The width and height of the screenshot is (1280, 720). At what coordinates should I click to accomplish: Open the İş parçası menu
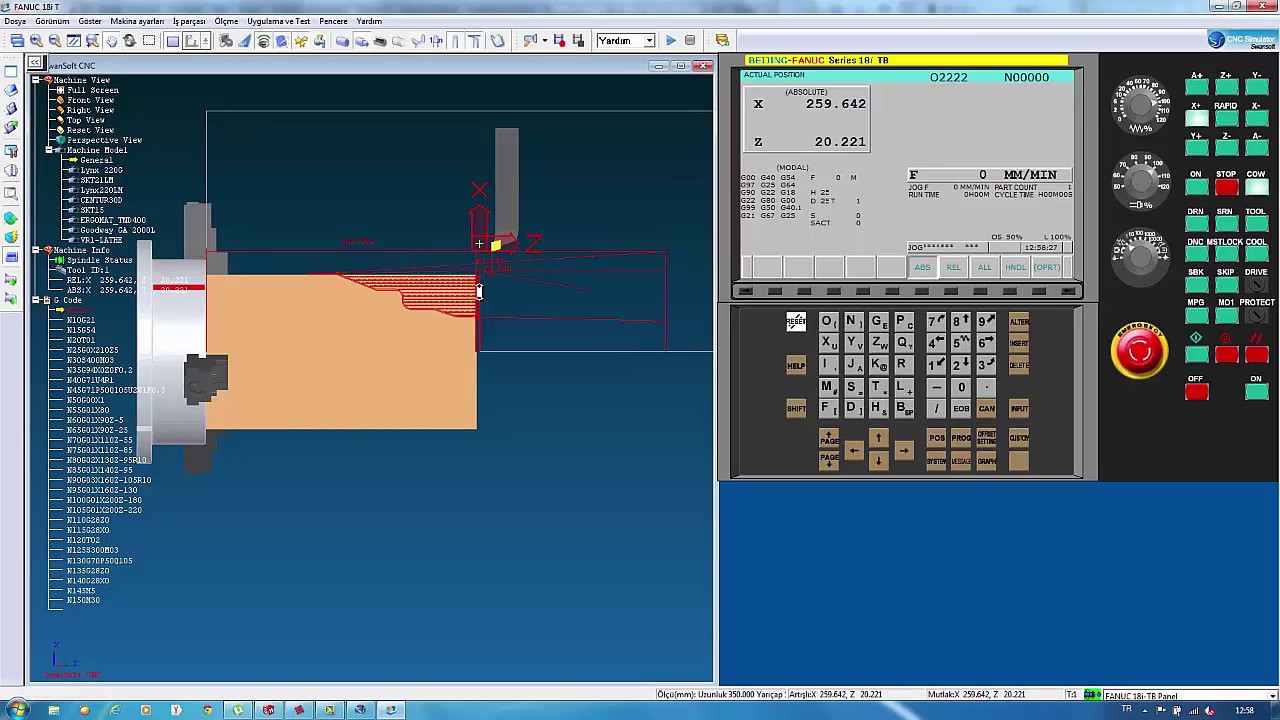189,21
